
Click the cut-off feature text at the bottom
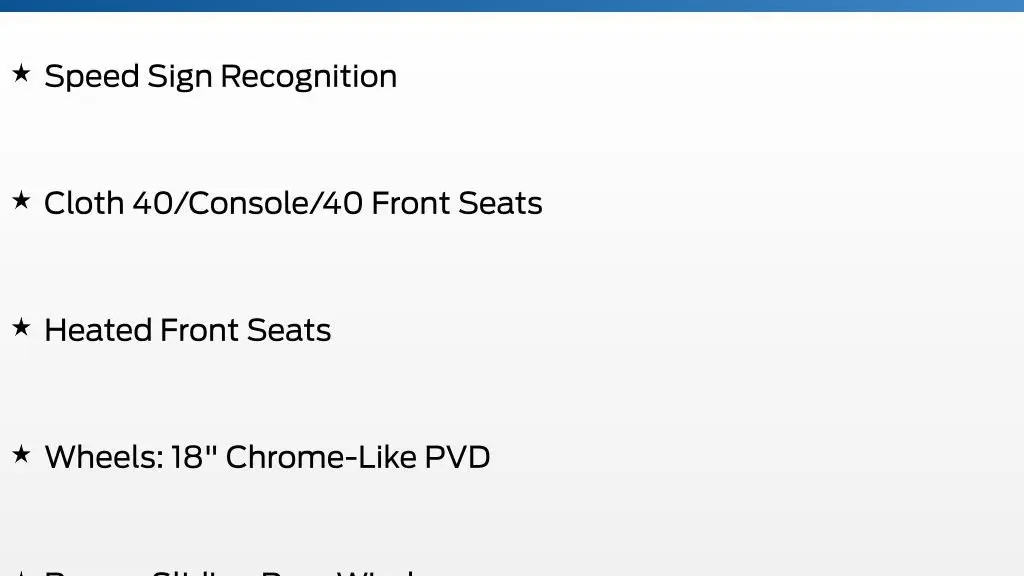point(240,572)
